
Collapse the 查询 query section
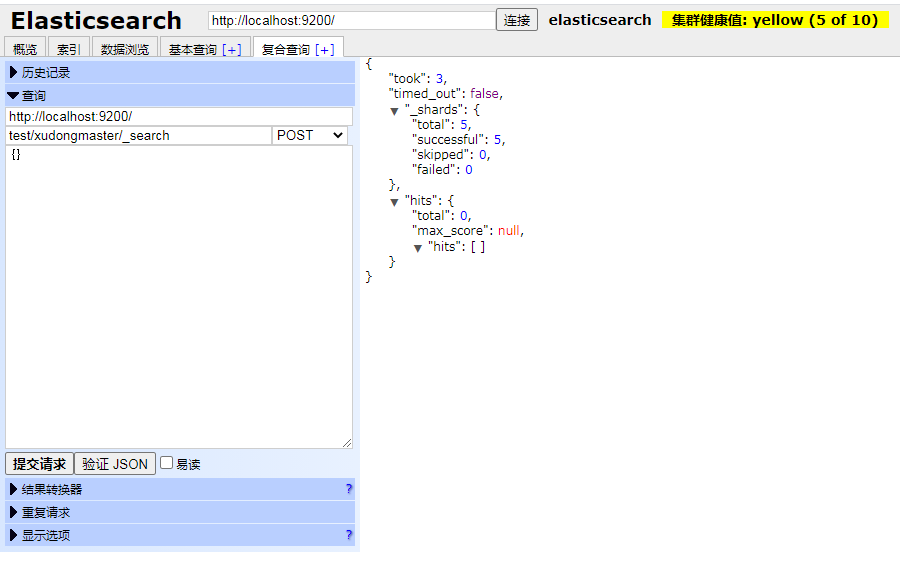click(180, 95)
